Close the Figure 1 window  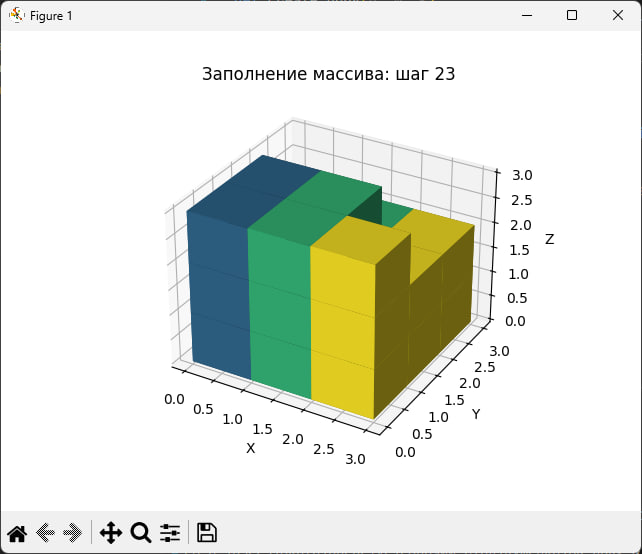(617, 16)
